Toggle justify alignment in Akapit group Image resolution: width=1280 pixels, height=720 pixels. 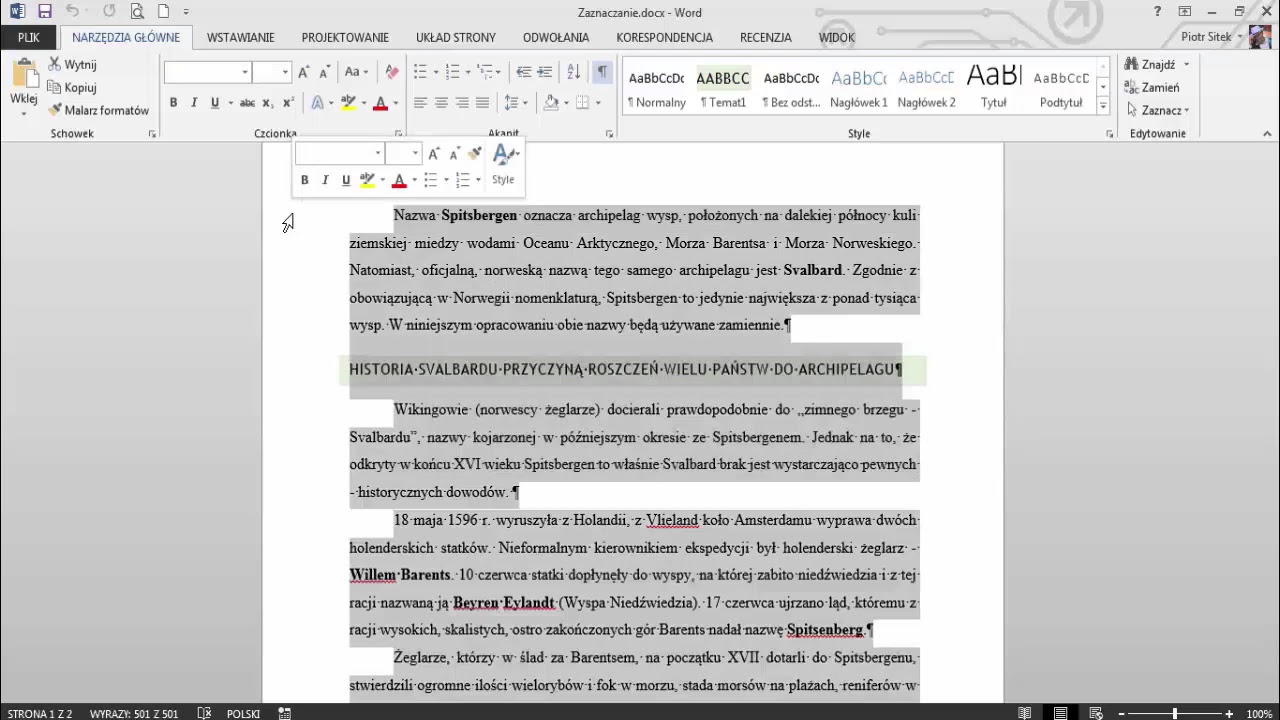coord(483,102)
